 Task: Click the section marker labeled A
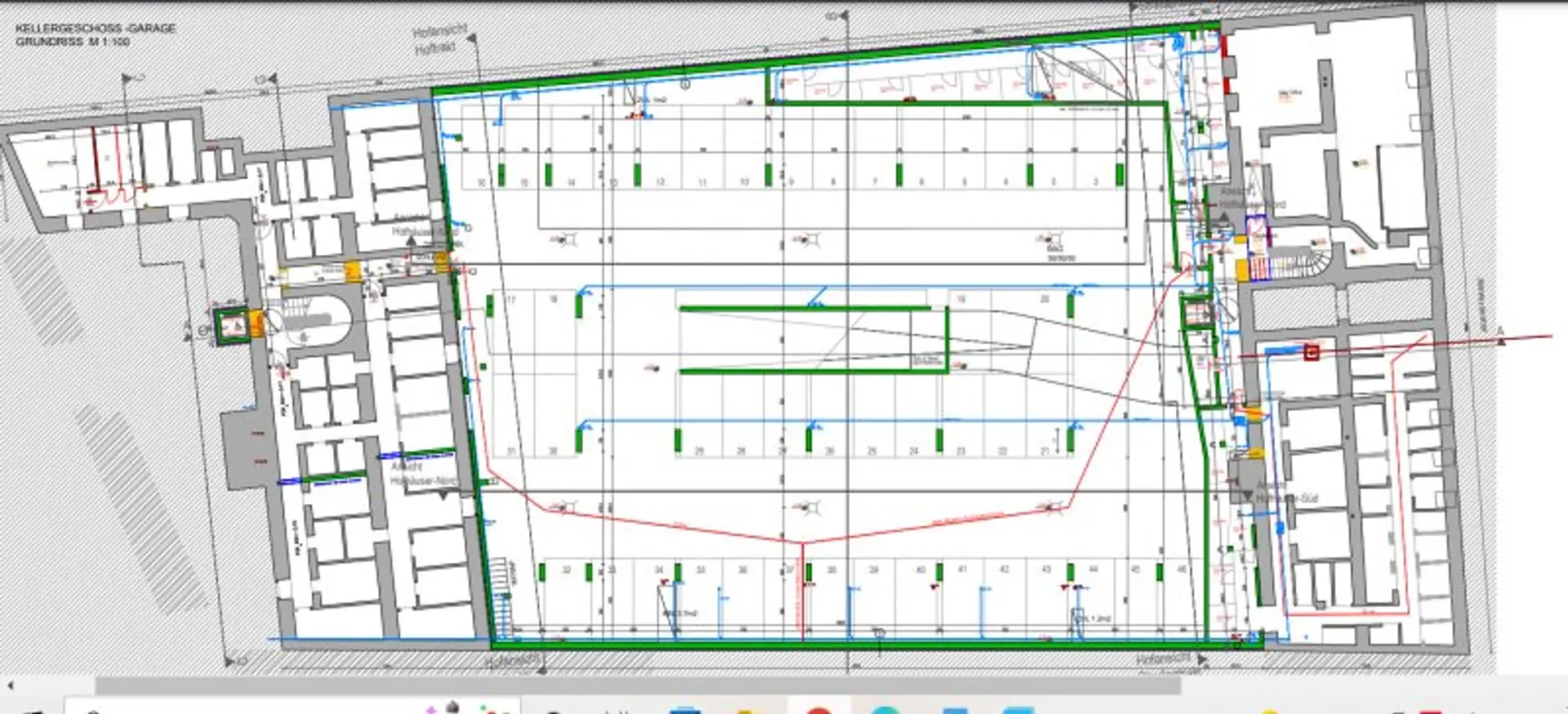pos(1500,335)
